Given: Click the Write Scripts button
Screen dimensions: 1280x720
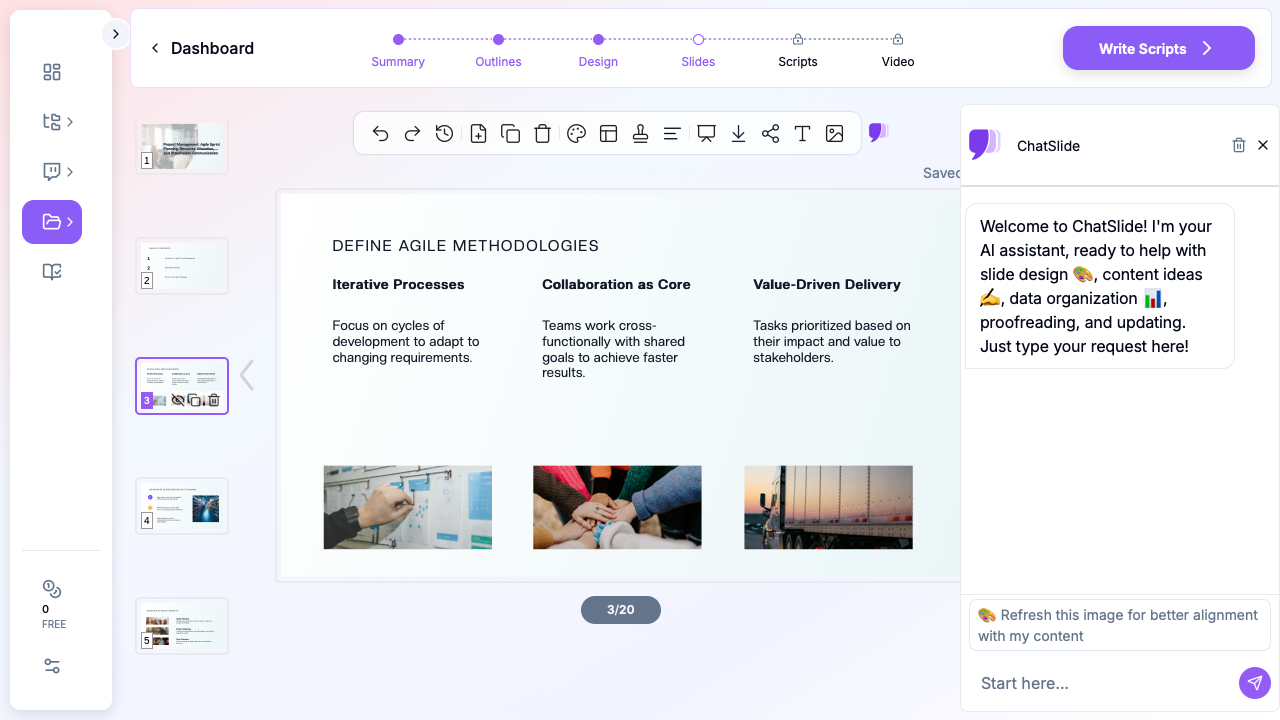Looking at the screenshot, I should coord(1158,47).
